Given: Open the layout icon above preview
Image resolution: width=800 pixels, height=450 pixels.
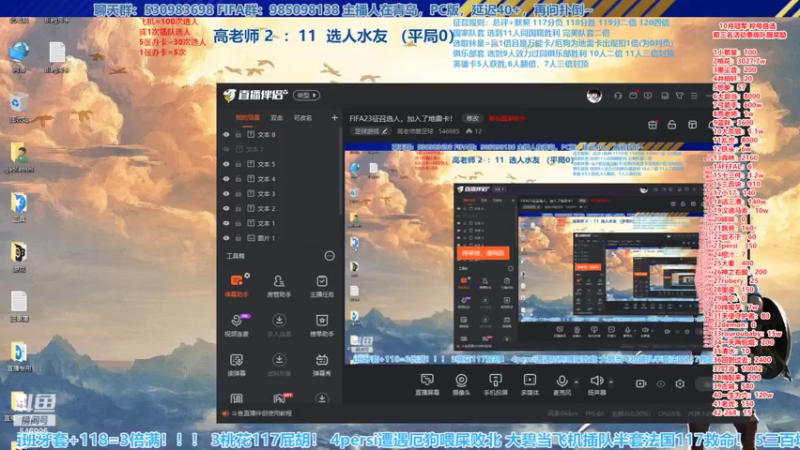Looking at the screenshot, I should pyautogui.click(x=692, y=125).
